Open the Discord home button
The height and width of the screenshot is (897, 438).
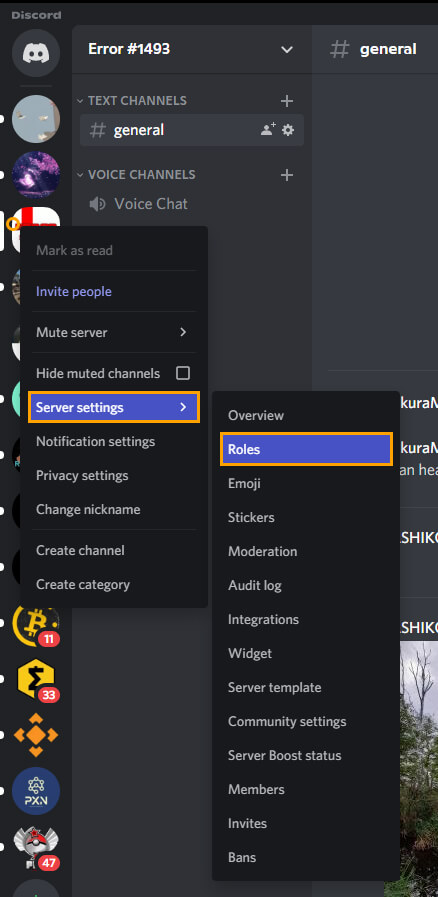35,53
